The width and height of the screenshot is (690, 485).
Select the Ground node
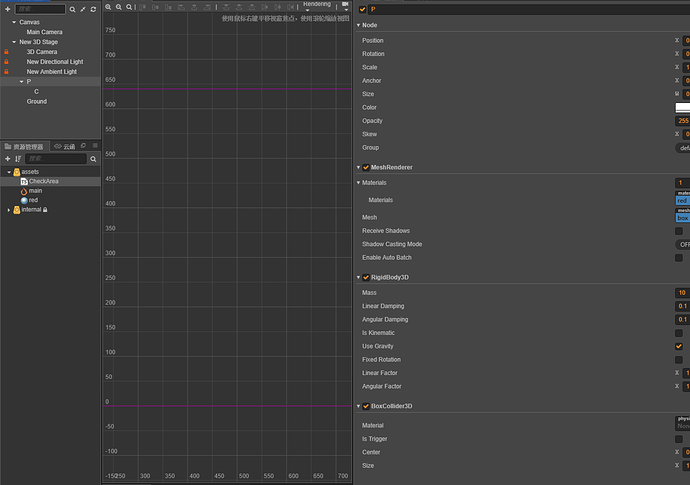coord(37,101)
